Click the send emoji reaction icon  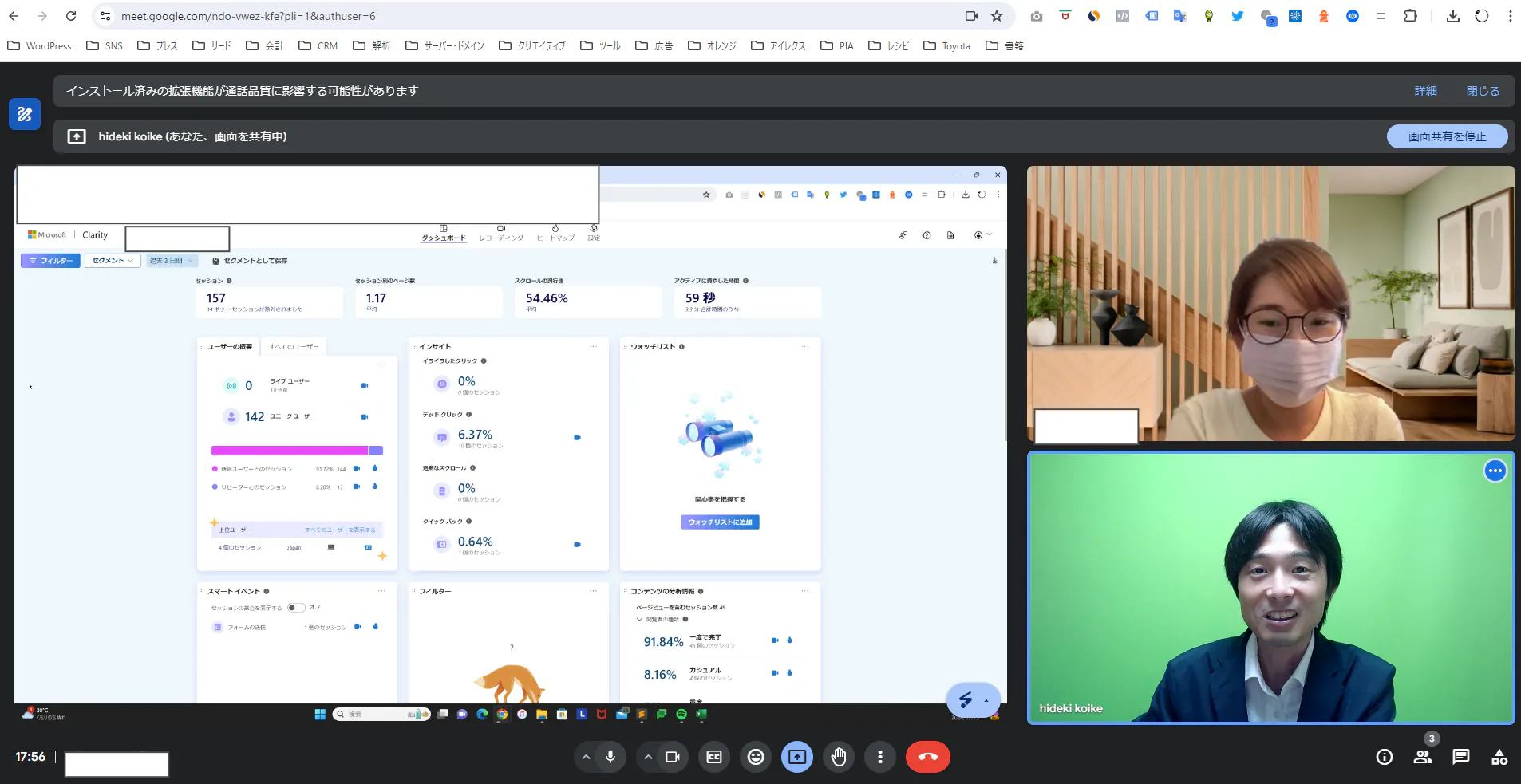[x=756, y=757]
